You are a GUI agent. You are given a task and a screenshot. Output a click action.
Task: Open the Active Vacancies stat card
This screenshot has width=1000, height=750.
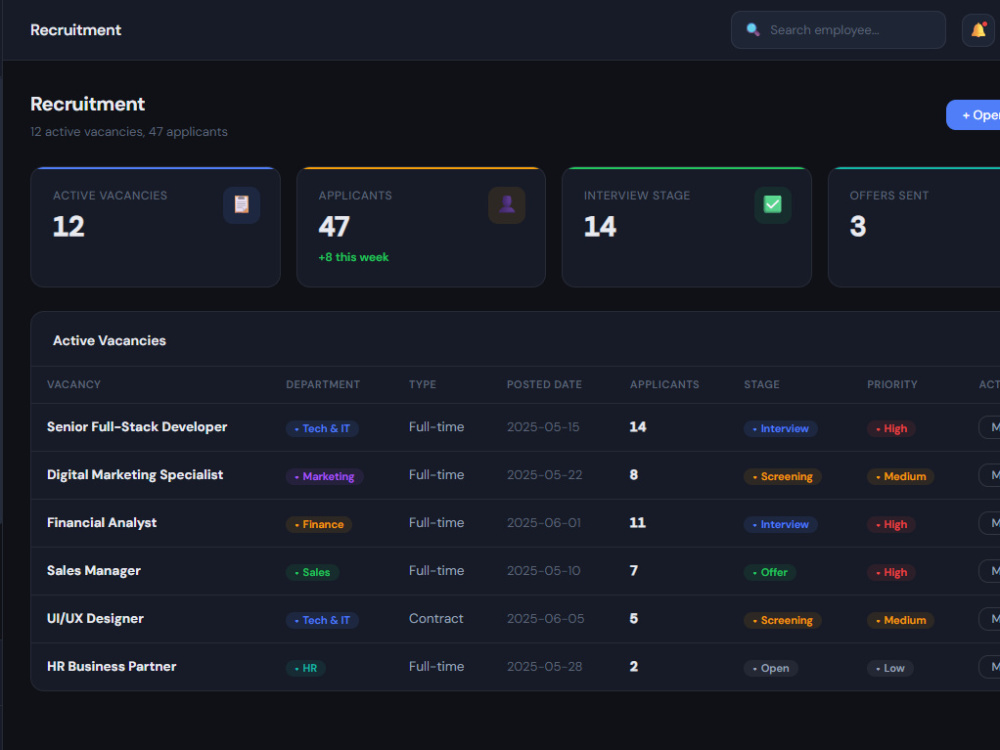[x=156, y=227]
